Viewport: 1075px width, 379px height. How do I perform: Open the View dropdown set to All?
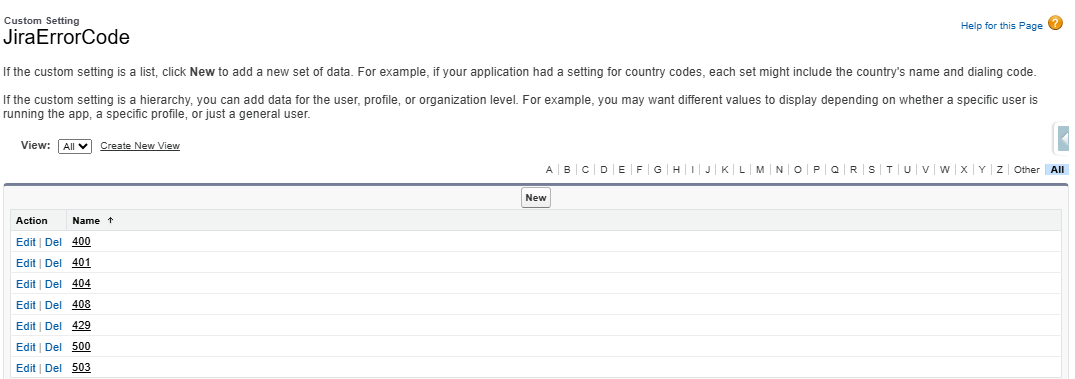(x=75, y=146)
